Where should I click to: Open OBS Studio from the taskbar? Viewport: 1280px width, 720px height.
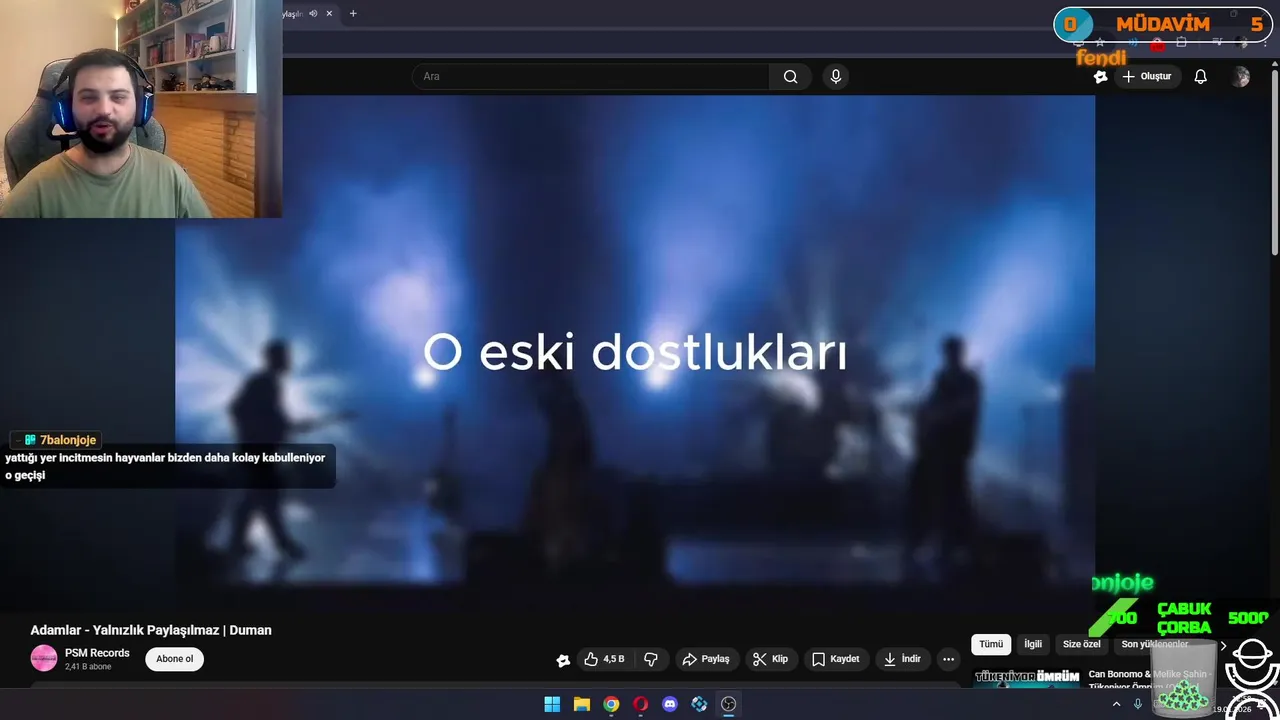(729, 704)
